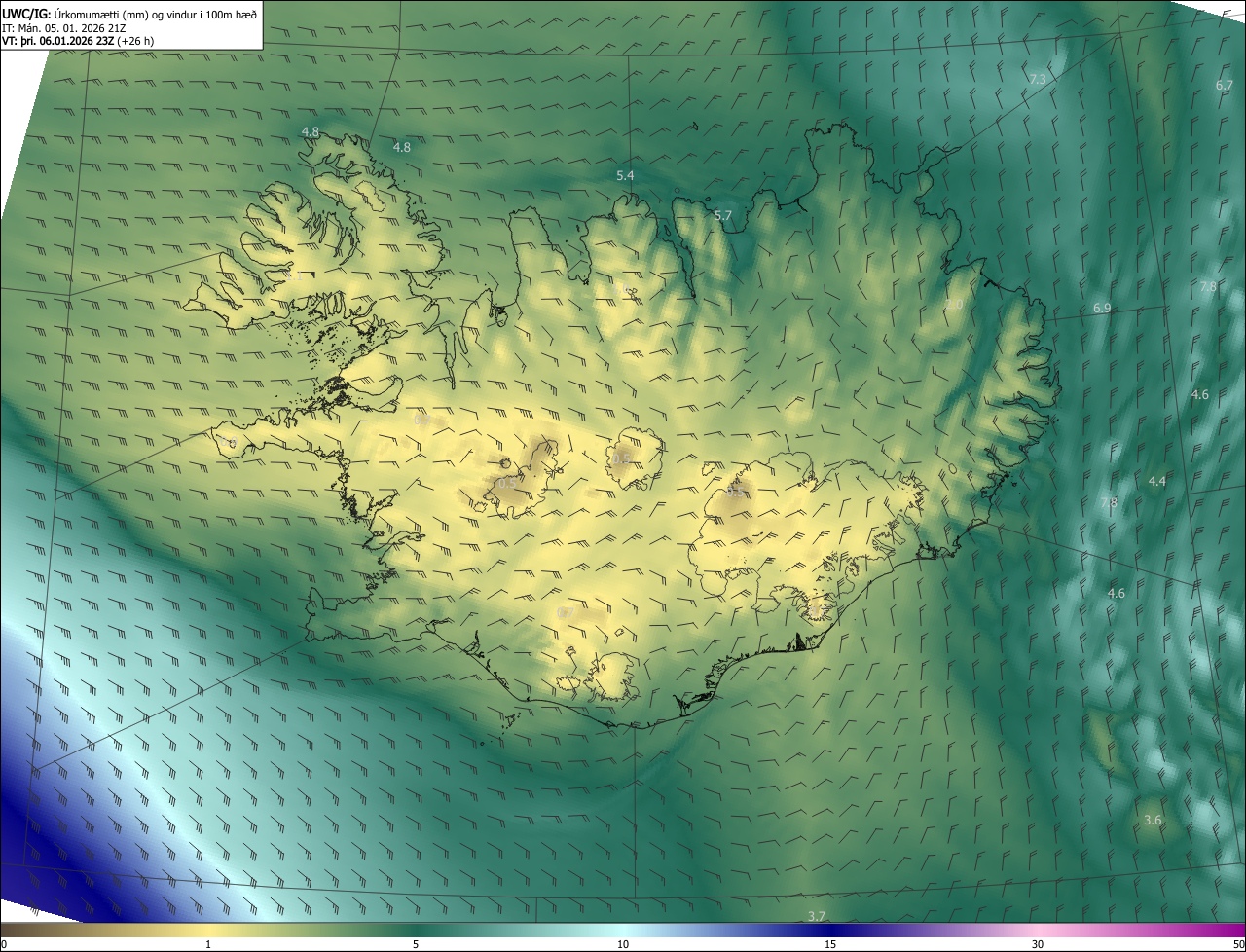Select the 3.7 value label above color bar

coord(817,916)
